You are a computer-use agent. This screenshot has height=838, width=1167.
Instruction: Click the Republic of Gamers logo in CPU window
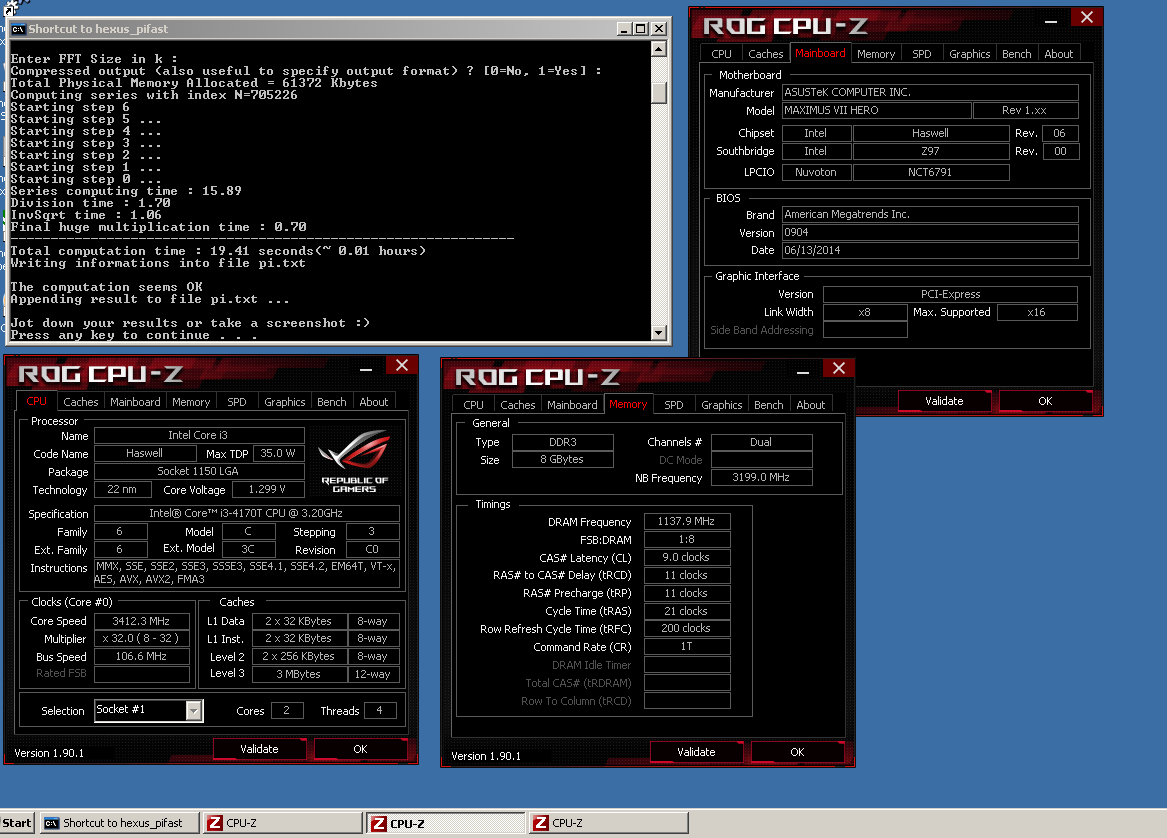[x=354, y=461]
